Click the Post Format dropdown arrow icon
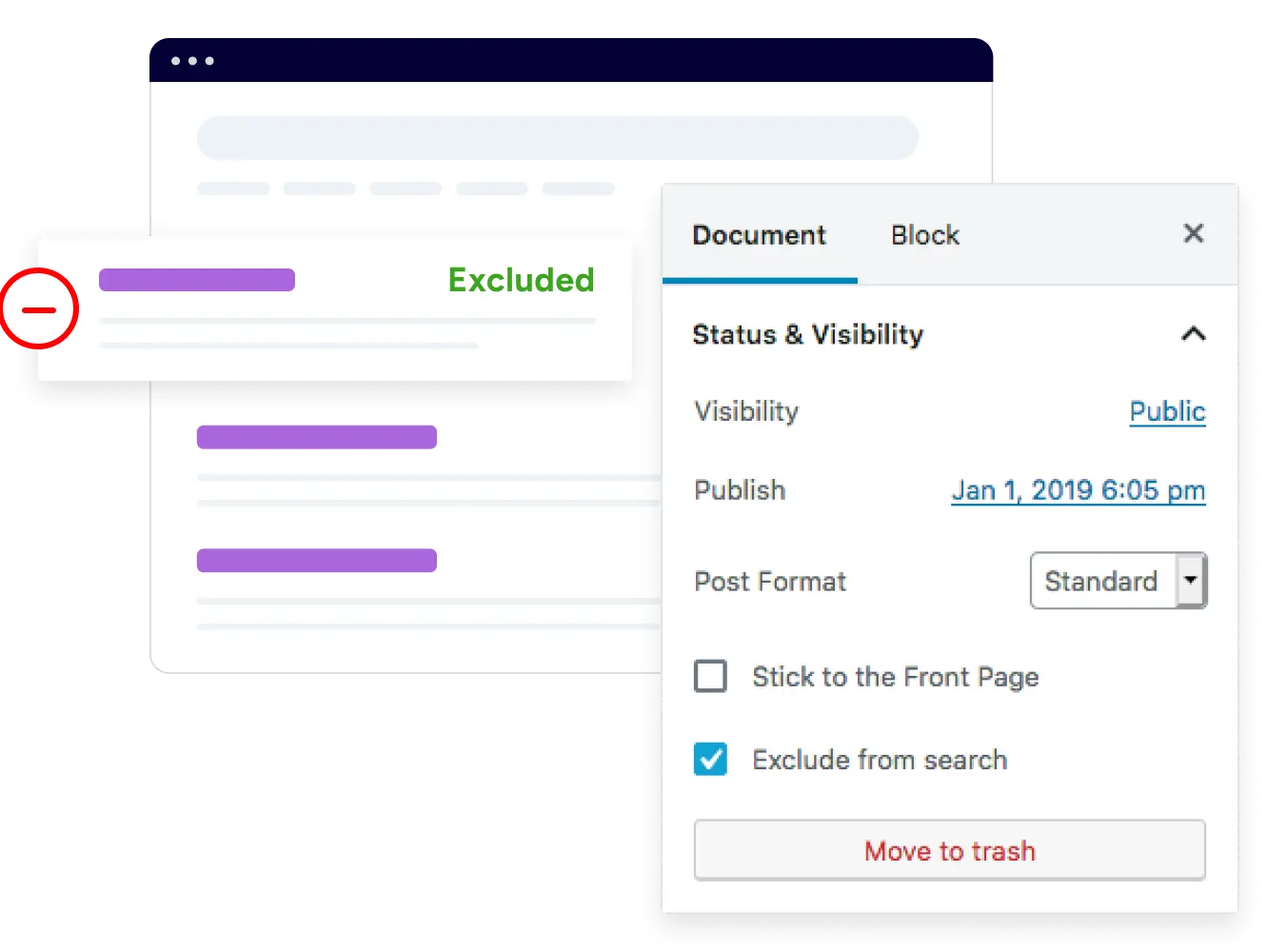This screenshot has height=952, width=1287. point(1191,581)
